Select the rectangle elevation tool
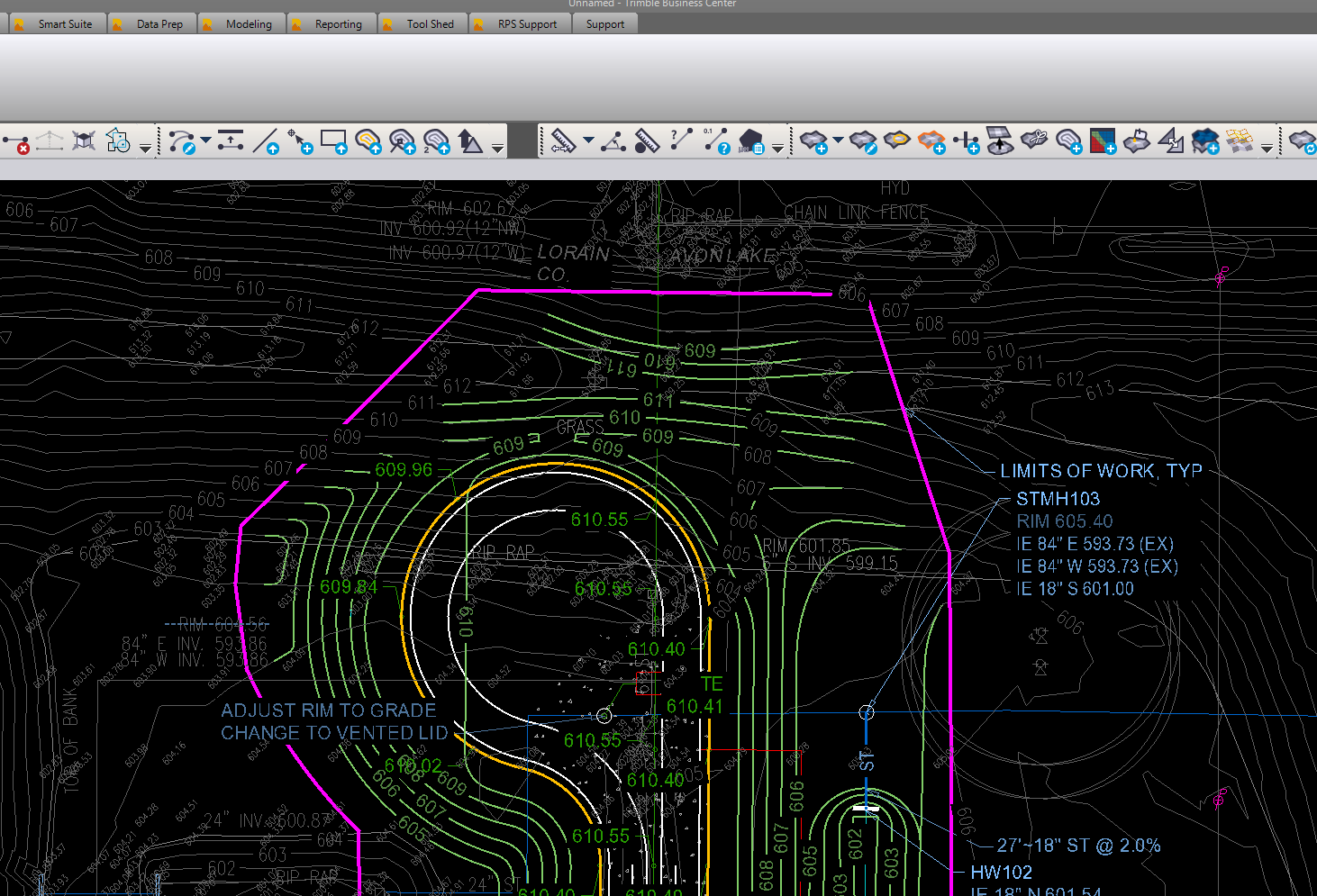Screen dimensions: 1317x896 (333, 141)
